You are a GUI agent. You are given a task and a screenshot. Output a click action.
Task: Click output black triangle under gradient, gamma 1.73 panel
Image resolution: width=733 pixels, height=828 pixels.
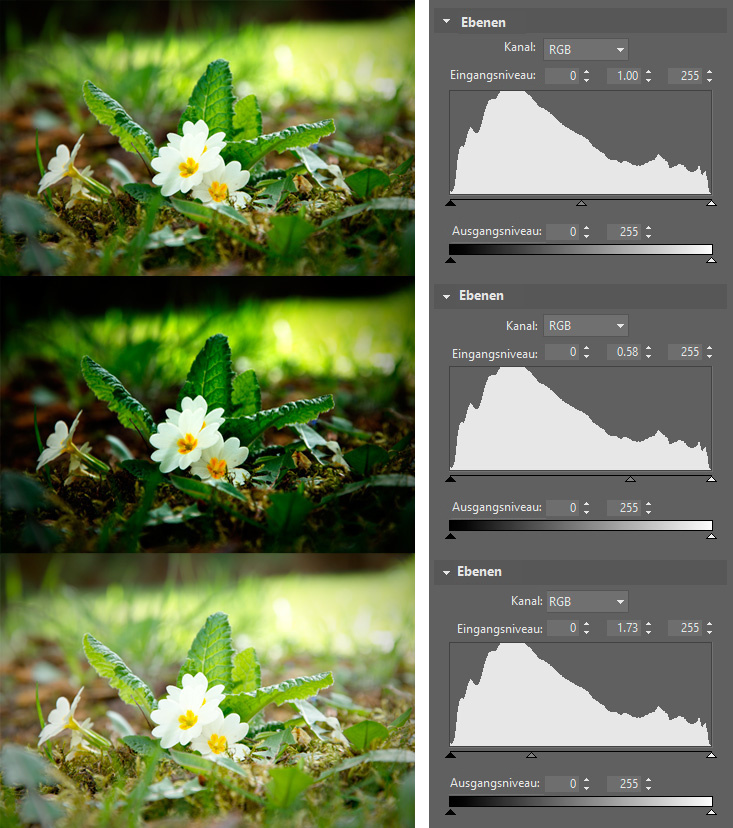click(x=450, y=812)
